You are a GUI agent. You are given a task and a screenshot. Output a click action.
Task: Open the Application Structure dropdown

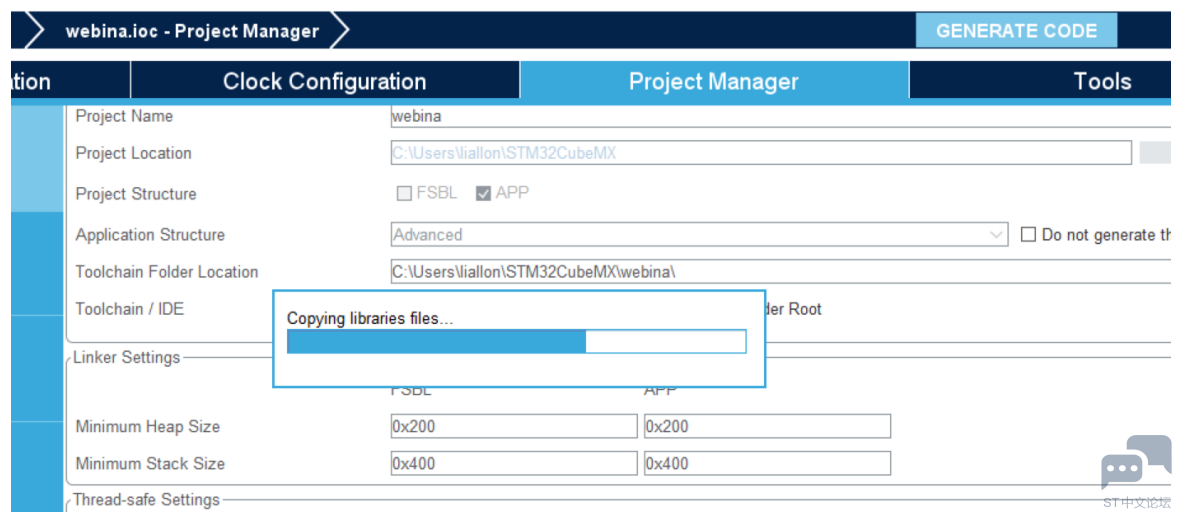(x=699, y=234)
